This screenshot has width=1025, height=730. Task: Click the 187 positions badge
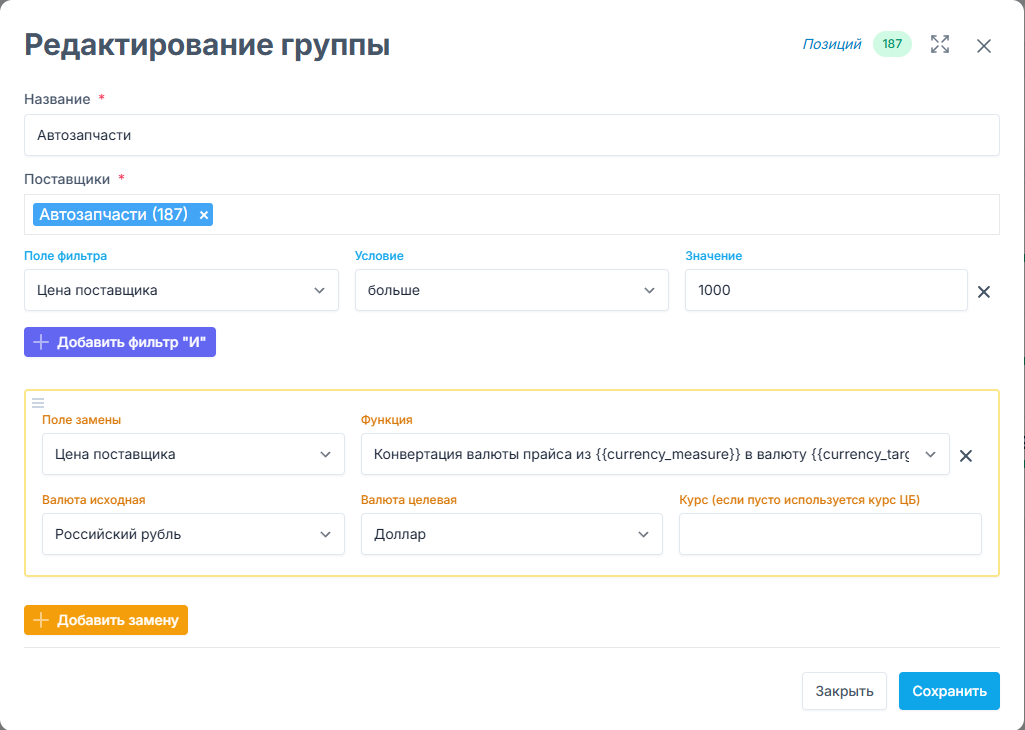pyautogui.click(x=892, y=44)
